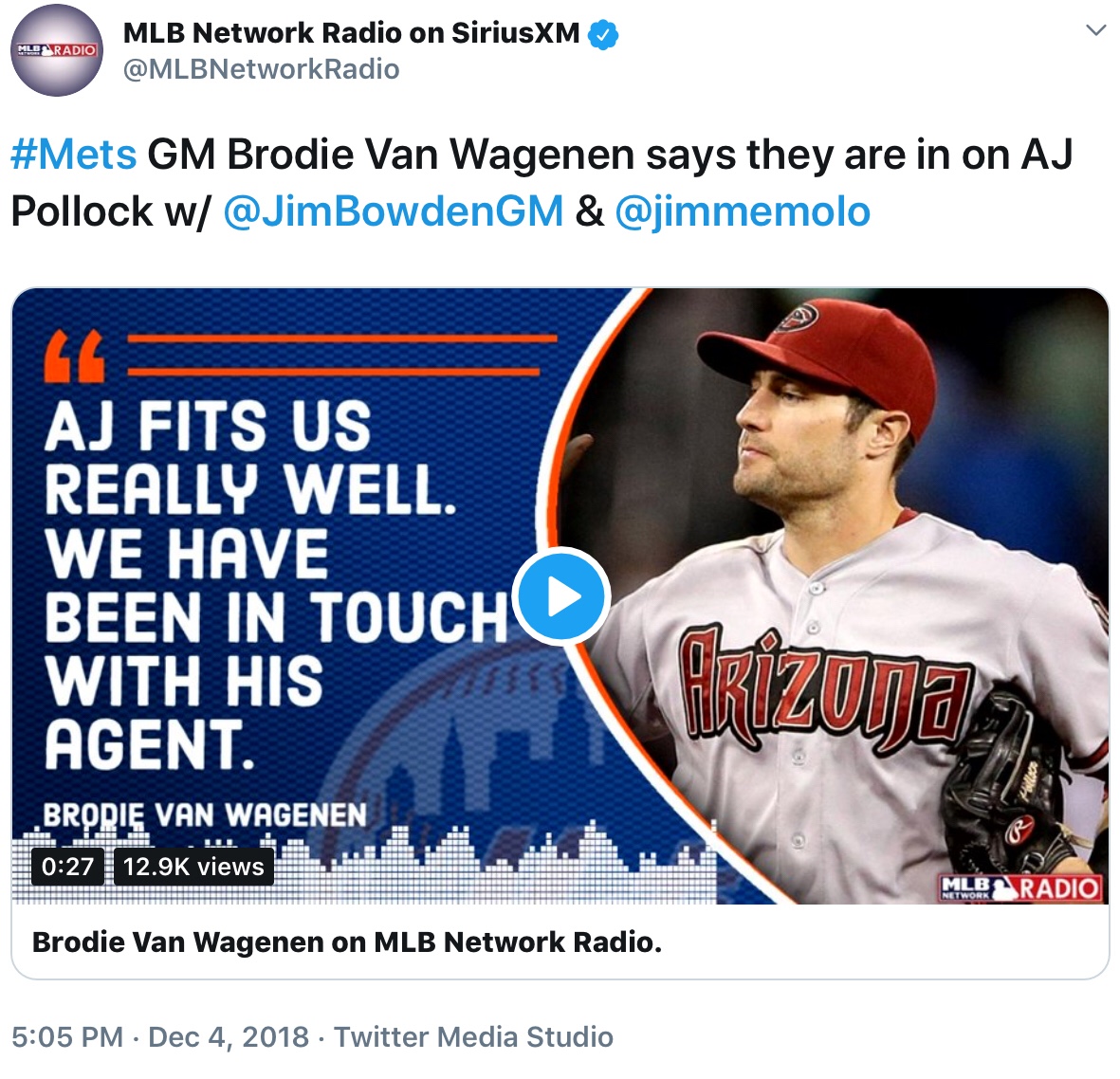Click the Twitter Media Studio source link

473,1037
